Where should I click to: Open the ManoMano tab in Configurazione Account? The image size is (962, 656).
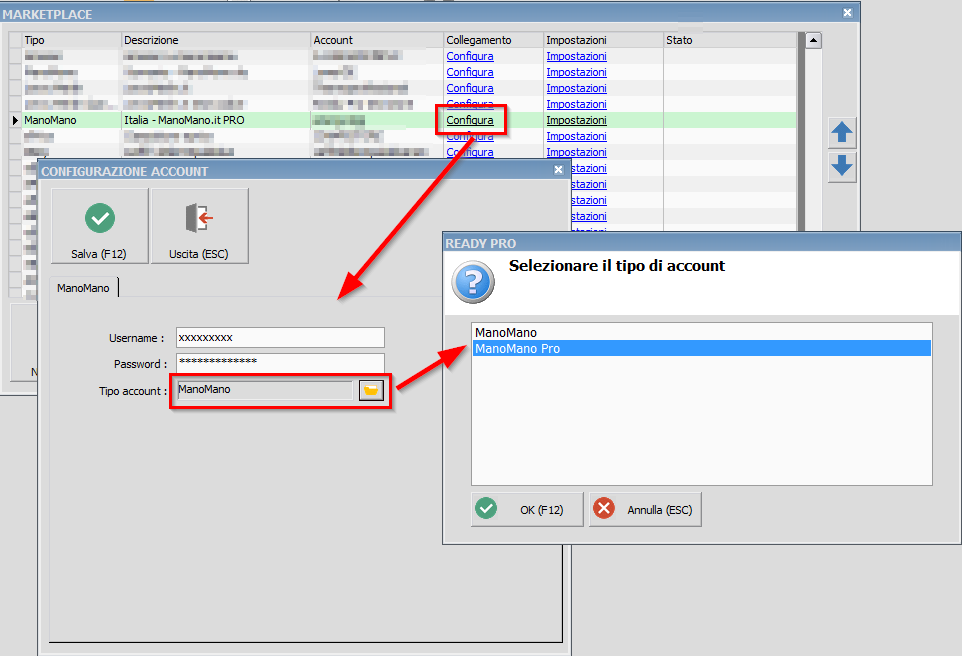pos(83,288)
